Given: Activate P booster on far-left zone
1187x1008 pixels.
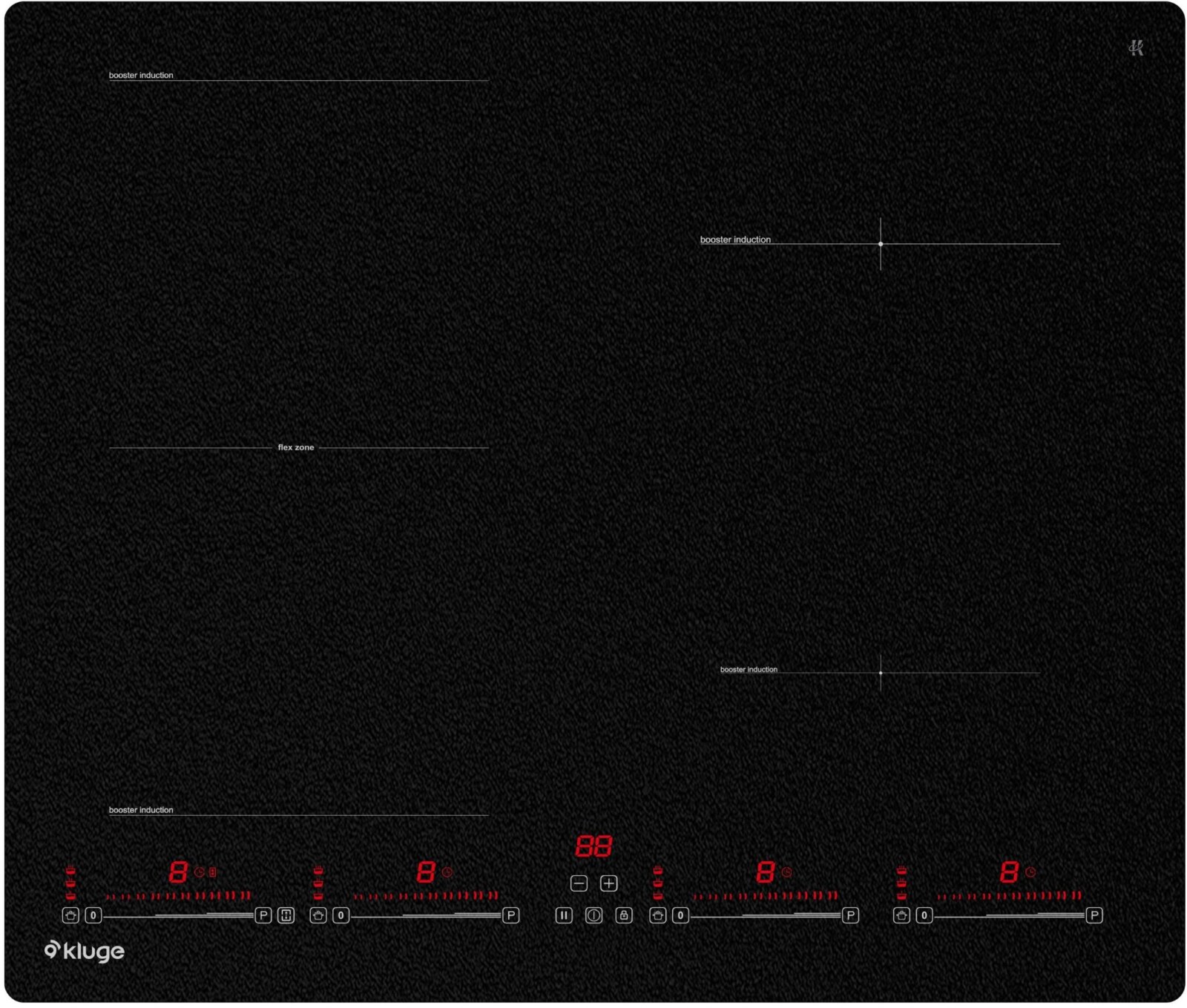Looking at the screenshot, I should point(263,915).
